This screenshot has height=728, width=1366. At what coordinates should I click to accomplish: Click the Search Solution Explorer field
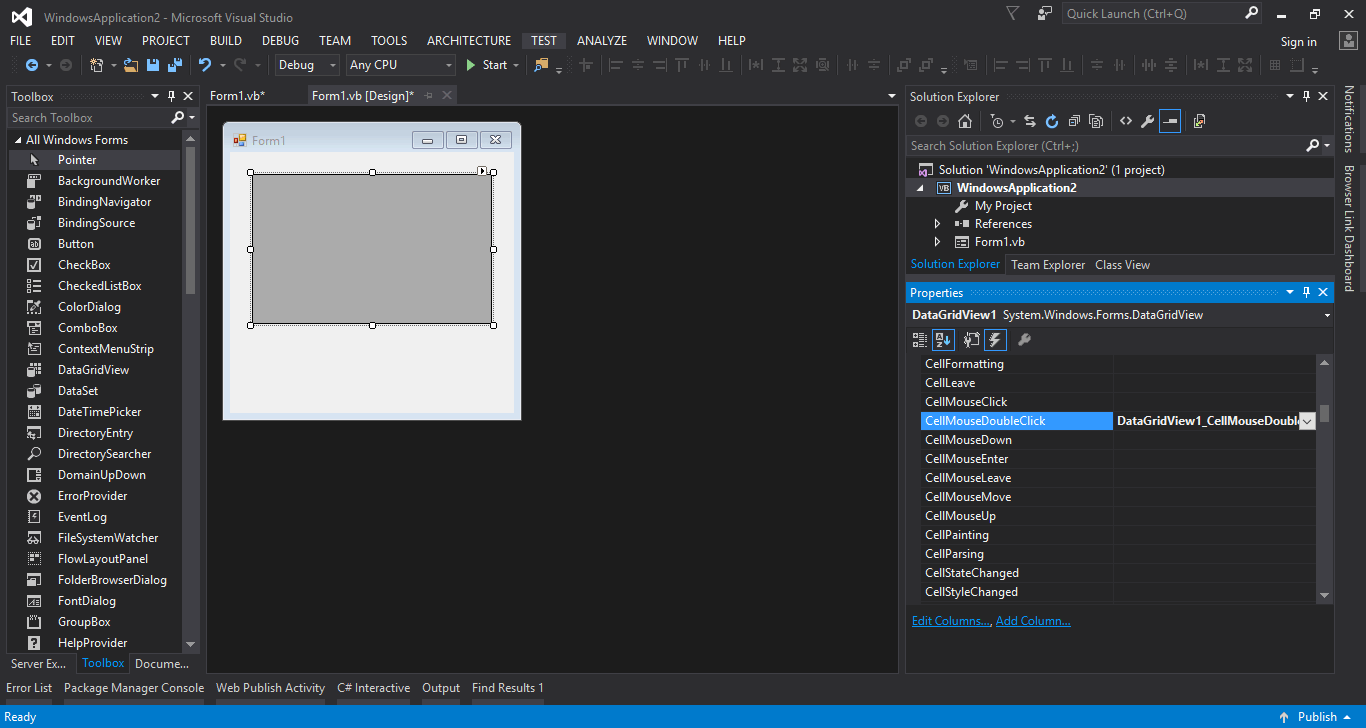(x=1105, y=146)
